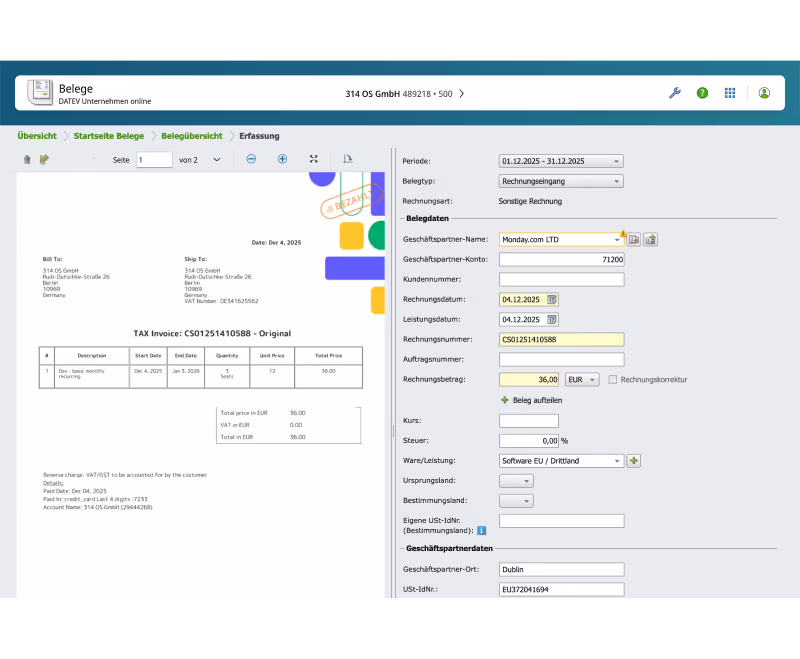
Task: Click the rotate page icon
Action: (347, 159)
